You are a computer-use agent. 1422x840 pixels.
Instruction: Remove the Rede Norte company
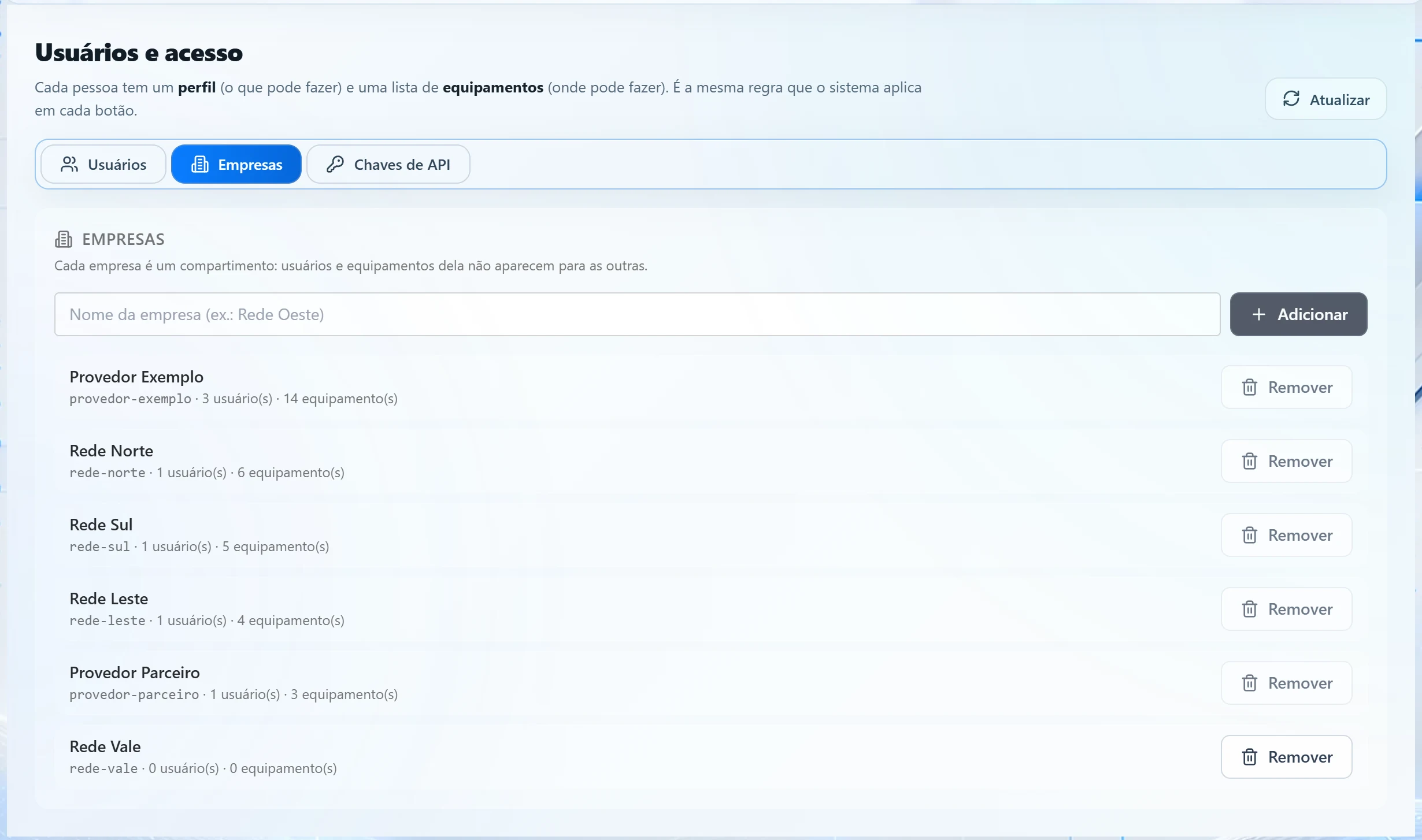pyautogui.click(x=1286, y=461)
